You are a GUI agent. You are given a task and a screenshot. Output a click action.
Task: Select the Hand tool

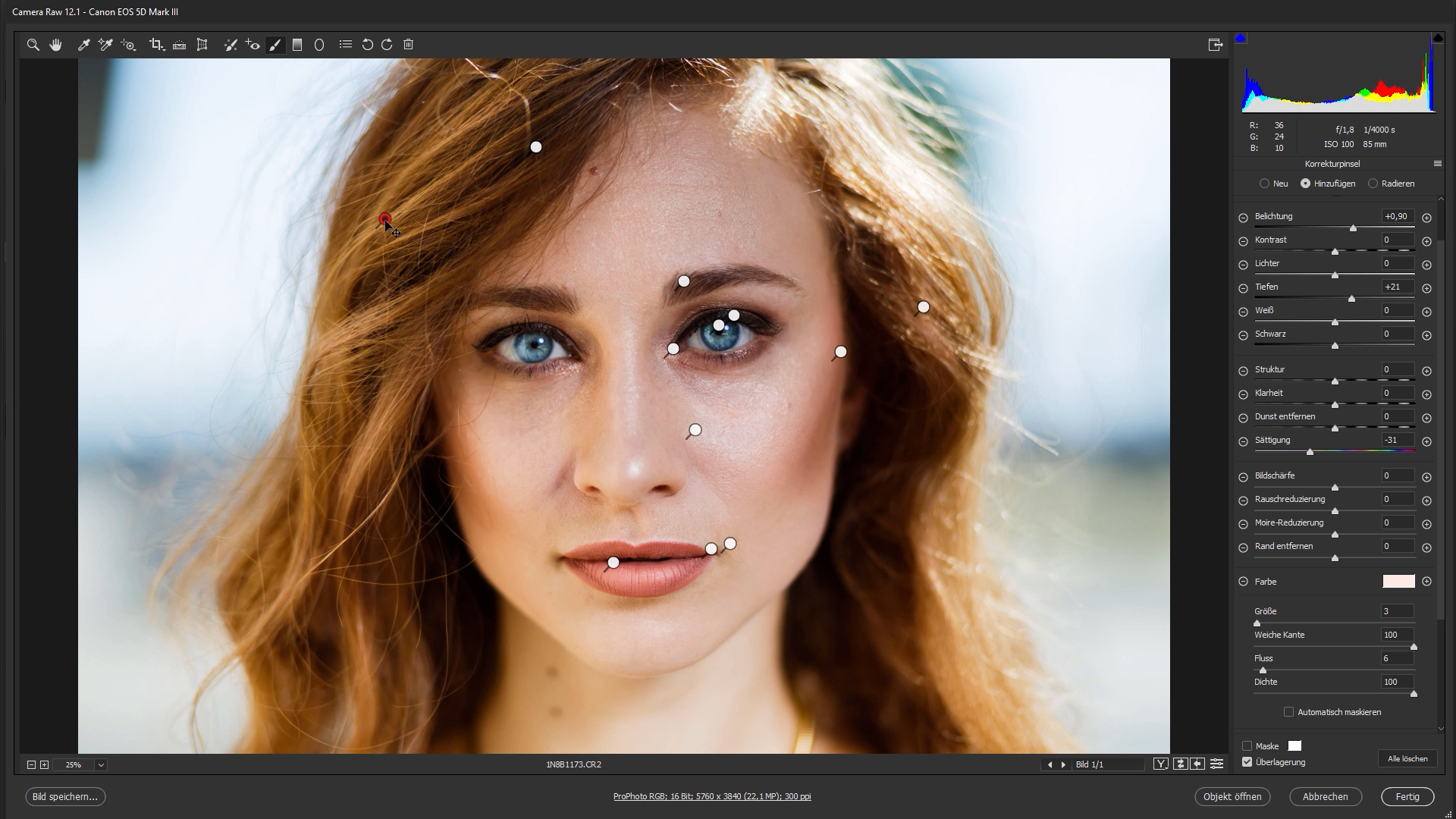coord(55,45)
